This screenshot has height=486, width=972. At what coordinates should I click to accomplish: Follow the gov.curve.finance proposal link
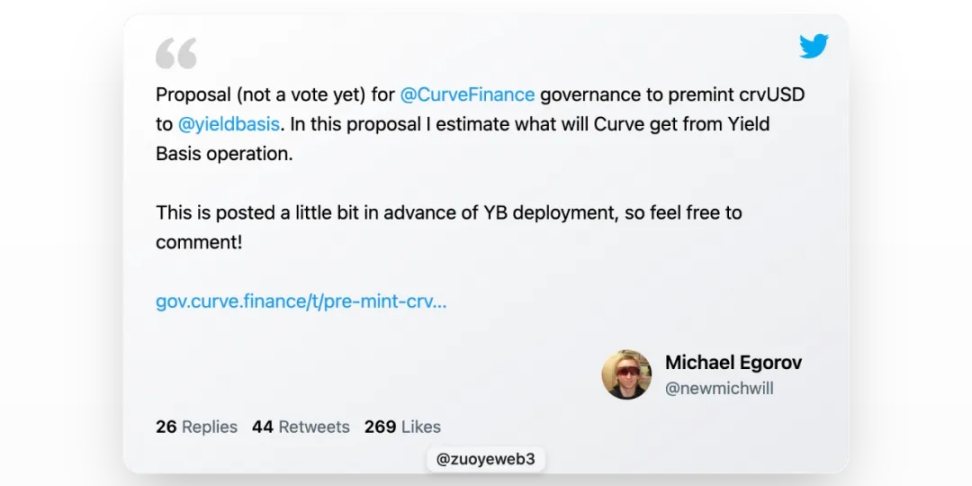click(x=301, y=301)
